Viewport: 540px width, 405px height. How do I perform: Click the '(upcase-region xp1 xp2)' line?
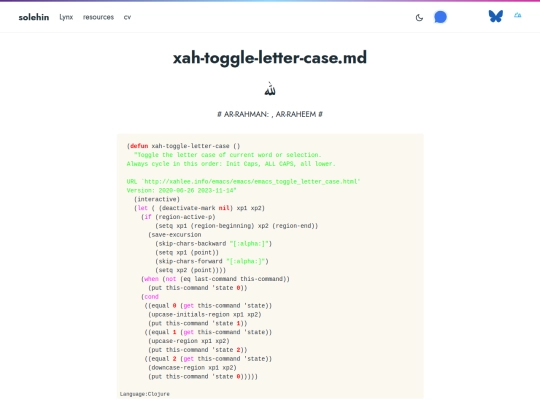(x=189, y=341)
